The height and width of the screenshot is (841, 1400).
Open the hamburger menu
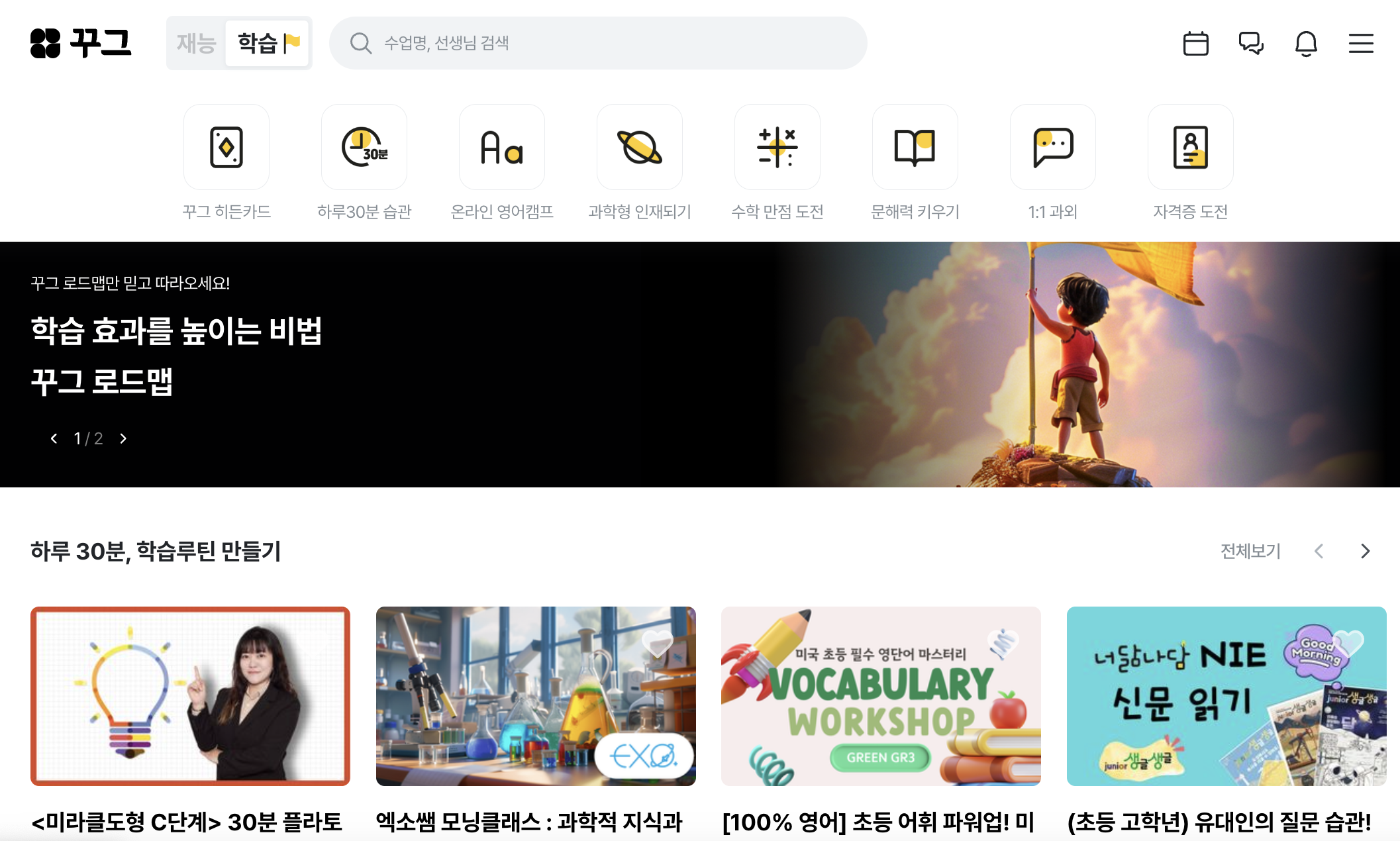tap(1361, 44)
